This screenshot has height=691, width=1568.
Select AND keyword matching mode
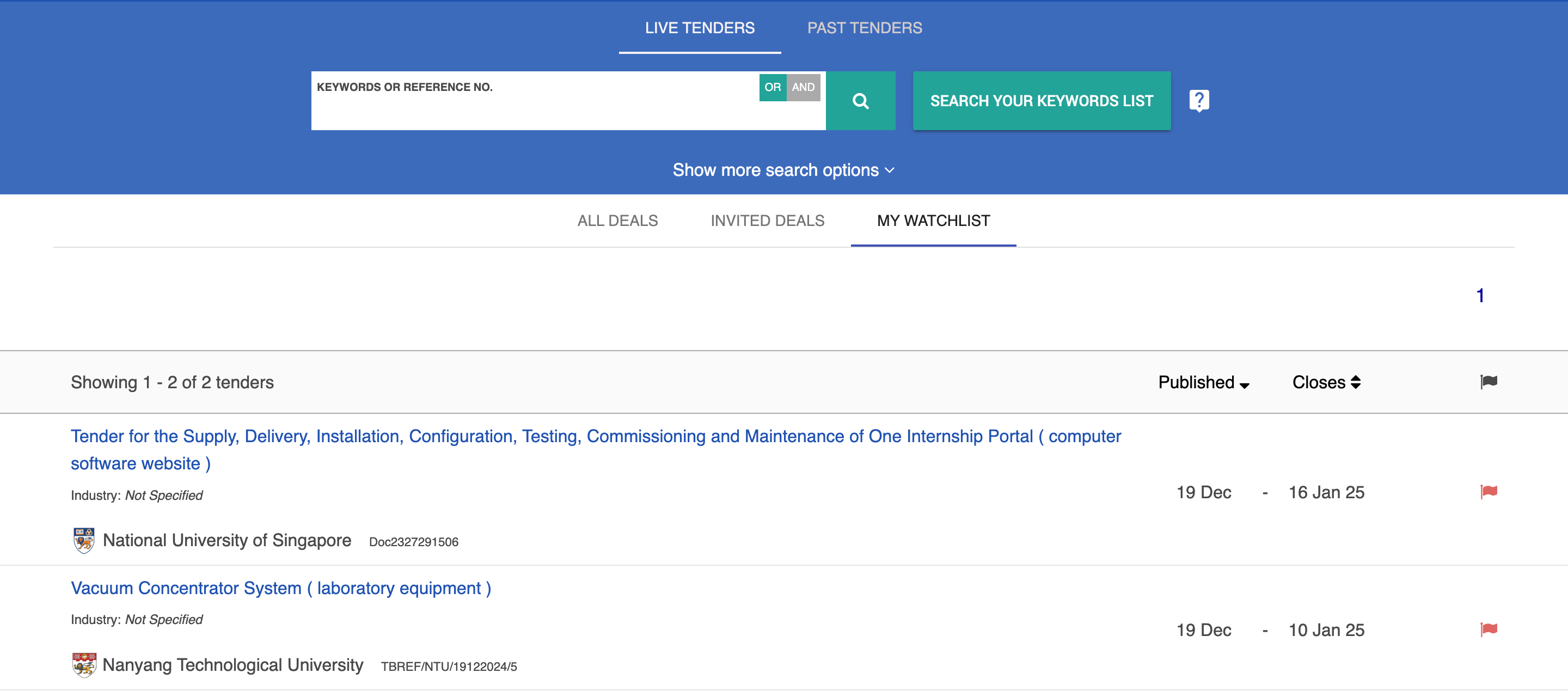pos(803,87)
